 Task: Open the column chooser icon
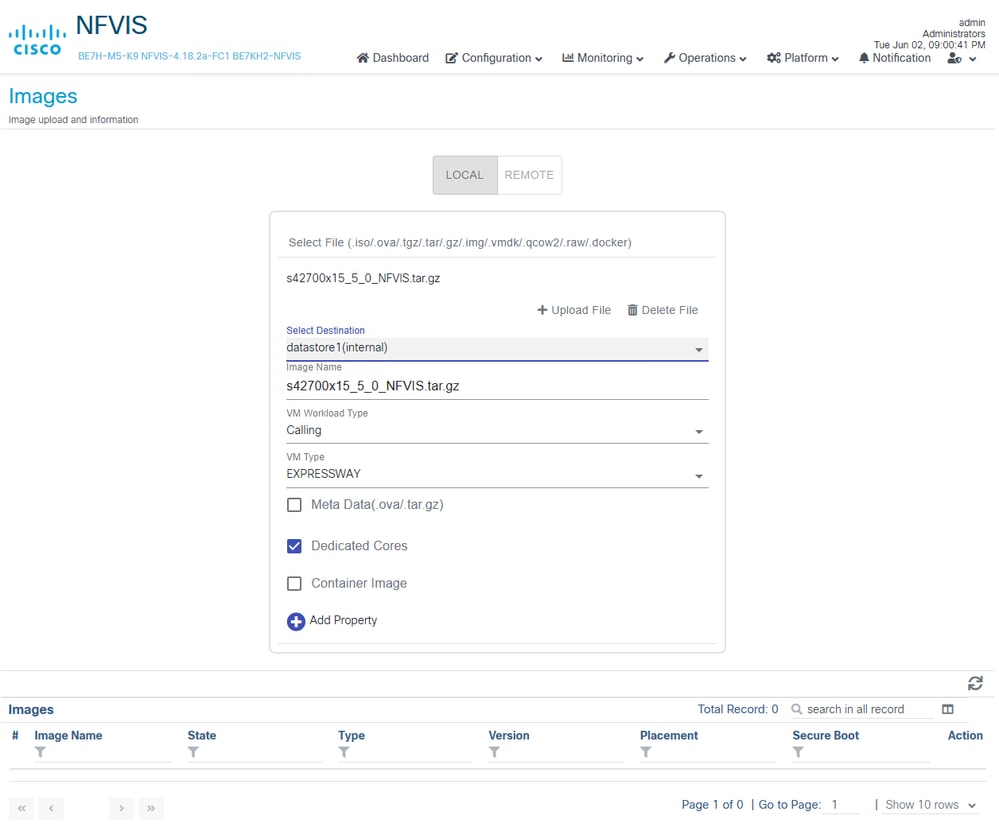(x=947, y=709)
